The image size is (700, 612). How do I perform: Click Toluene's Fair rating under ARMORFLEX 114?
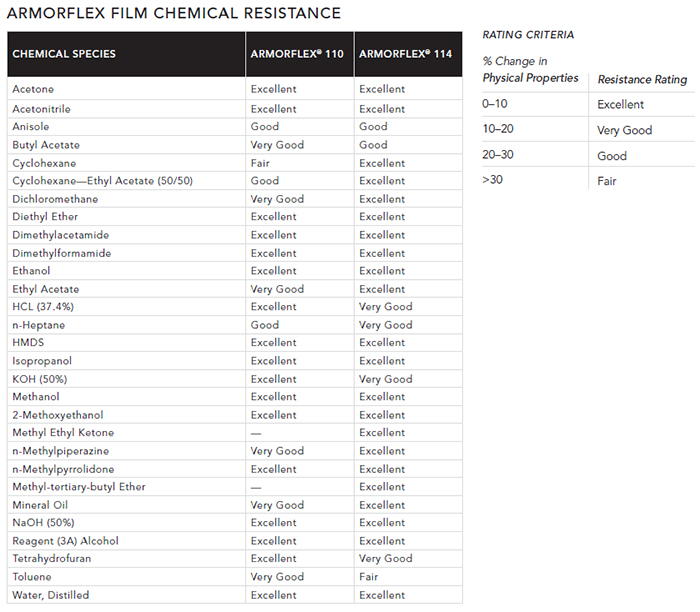click(368, 577)
